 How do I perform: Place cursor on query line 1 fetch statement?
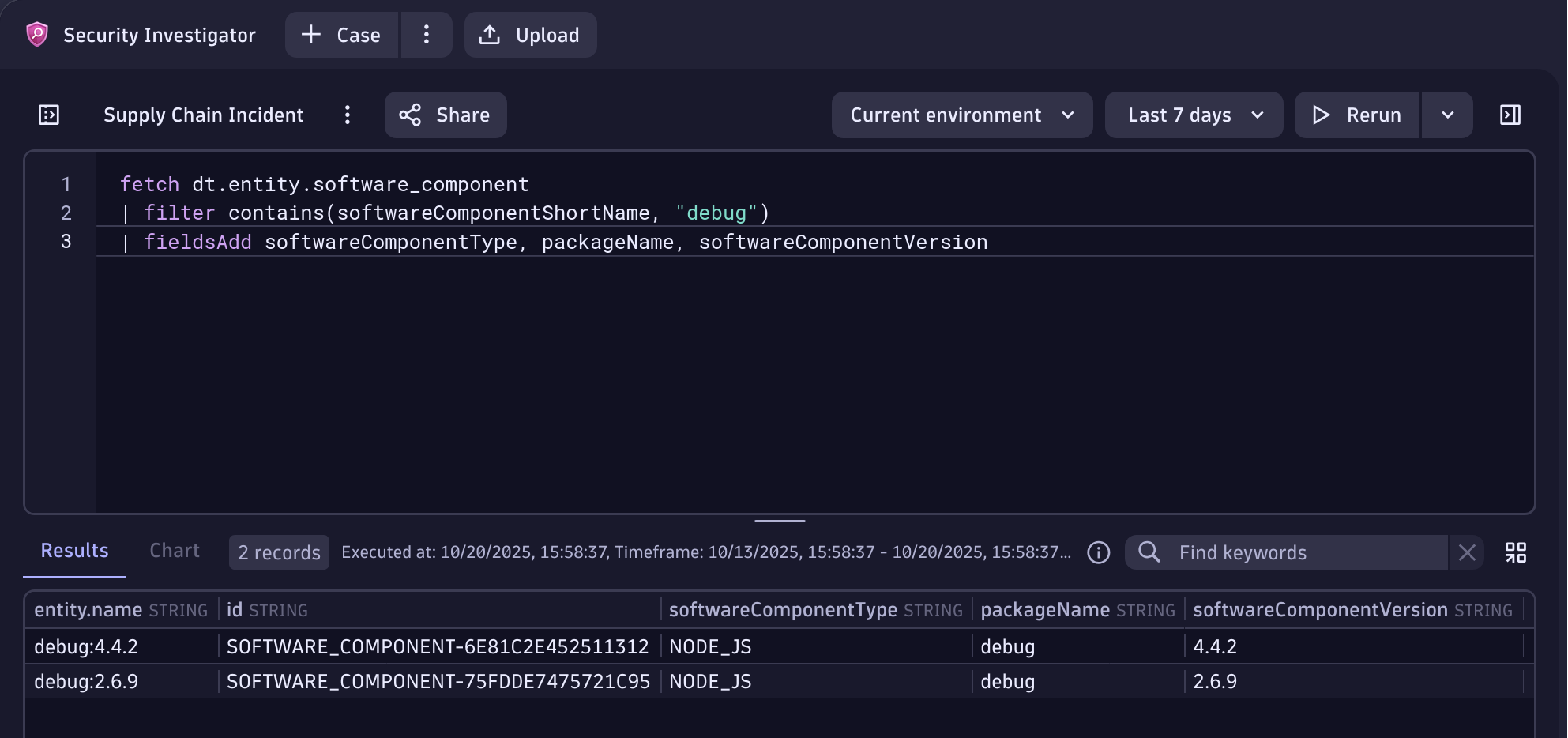324,184
